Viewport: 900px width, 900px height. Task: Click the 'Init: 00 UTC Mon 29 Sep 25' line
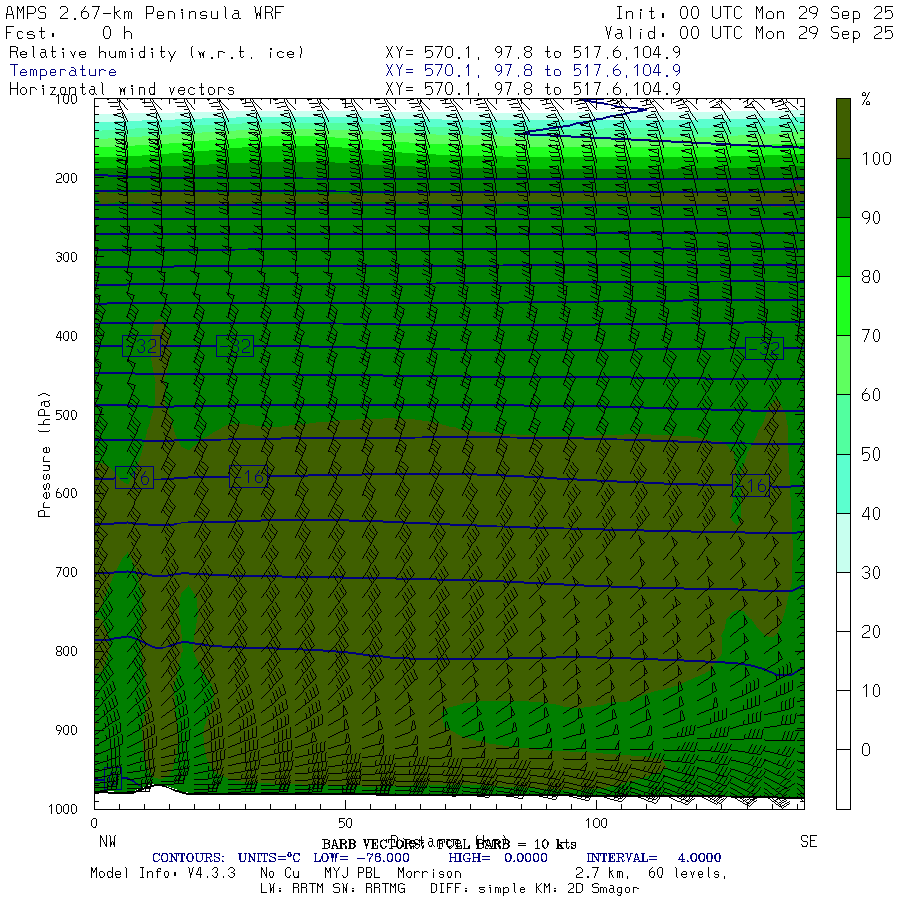point(755,13)
